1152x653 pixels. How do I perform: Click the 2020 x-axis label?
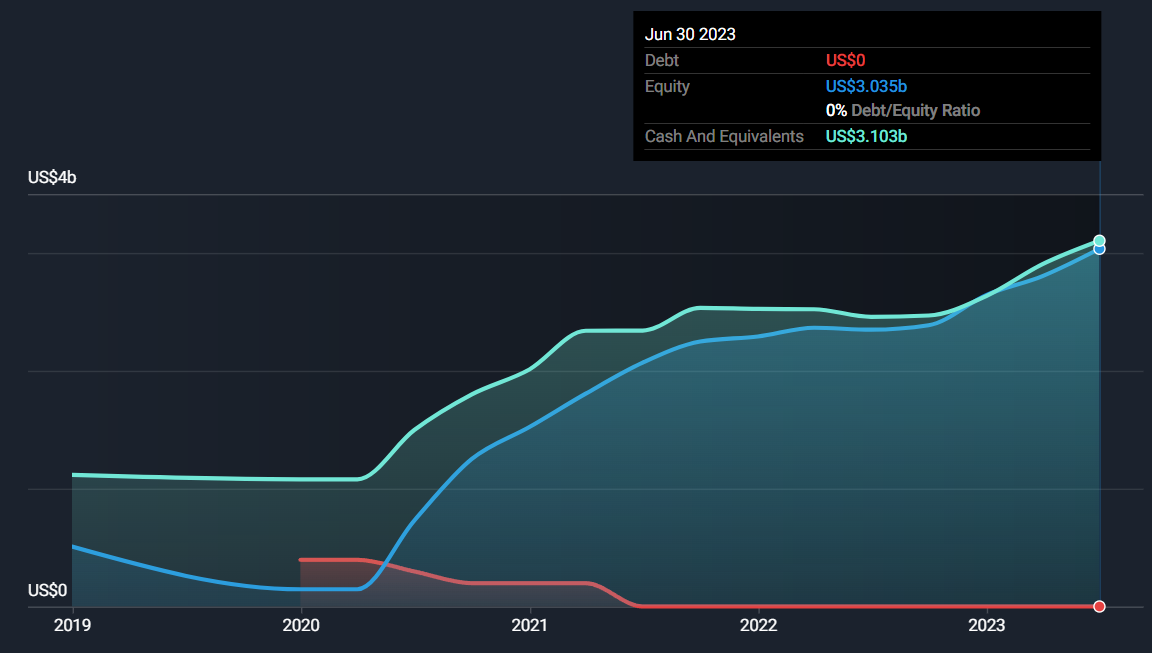(300, 625)
